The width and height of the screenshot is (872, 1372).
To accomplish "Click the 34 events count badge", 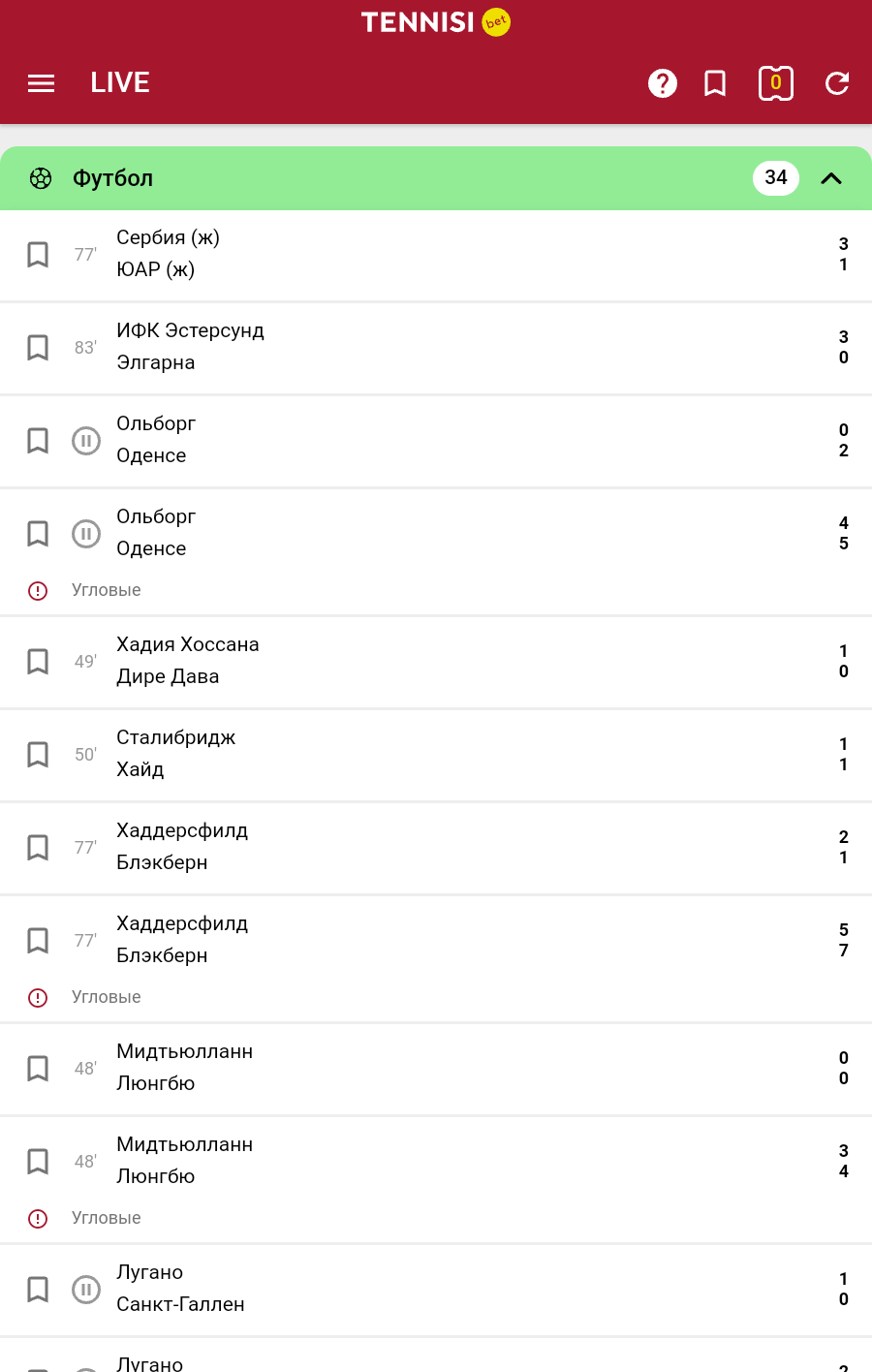I will (x=775, y=178).
